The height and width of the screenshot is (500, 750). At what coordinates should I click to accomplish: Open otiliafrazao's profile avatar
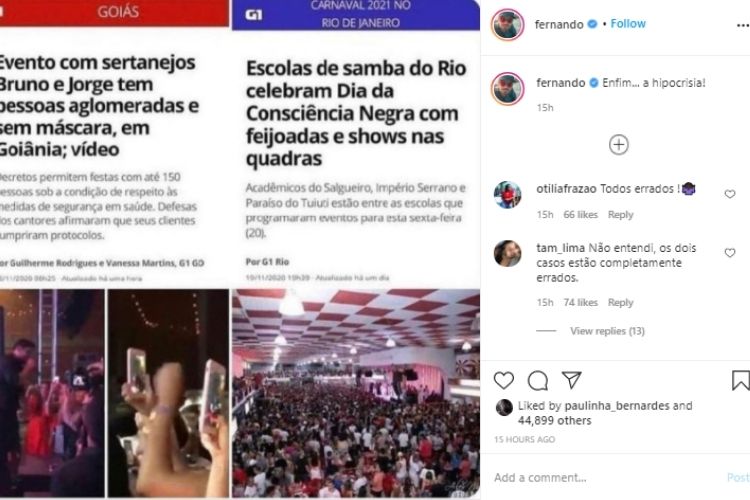[507, 195]
